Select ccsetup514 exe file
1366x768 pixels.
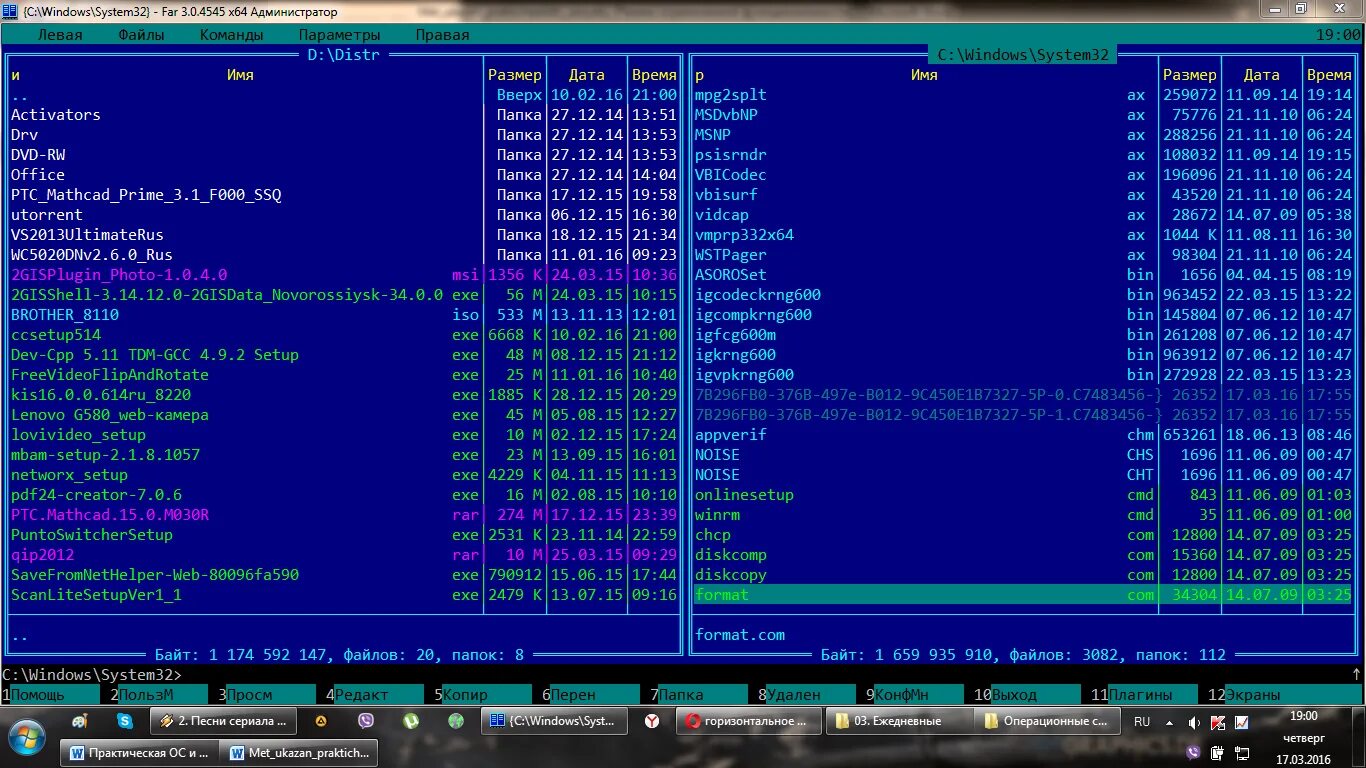tap(342, 335)
